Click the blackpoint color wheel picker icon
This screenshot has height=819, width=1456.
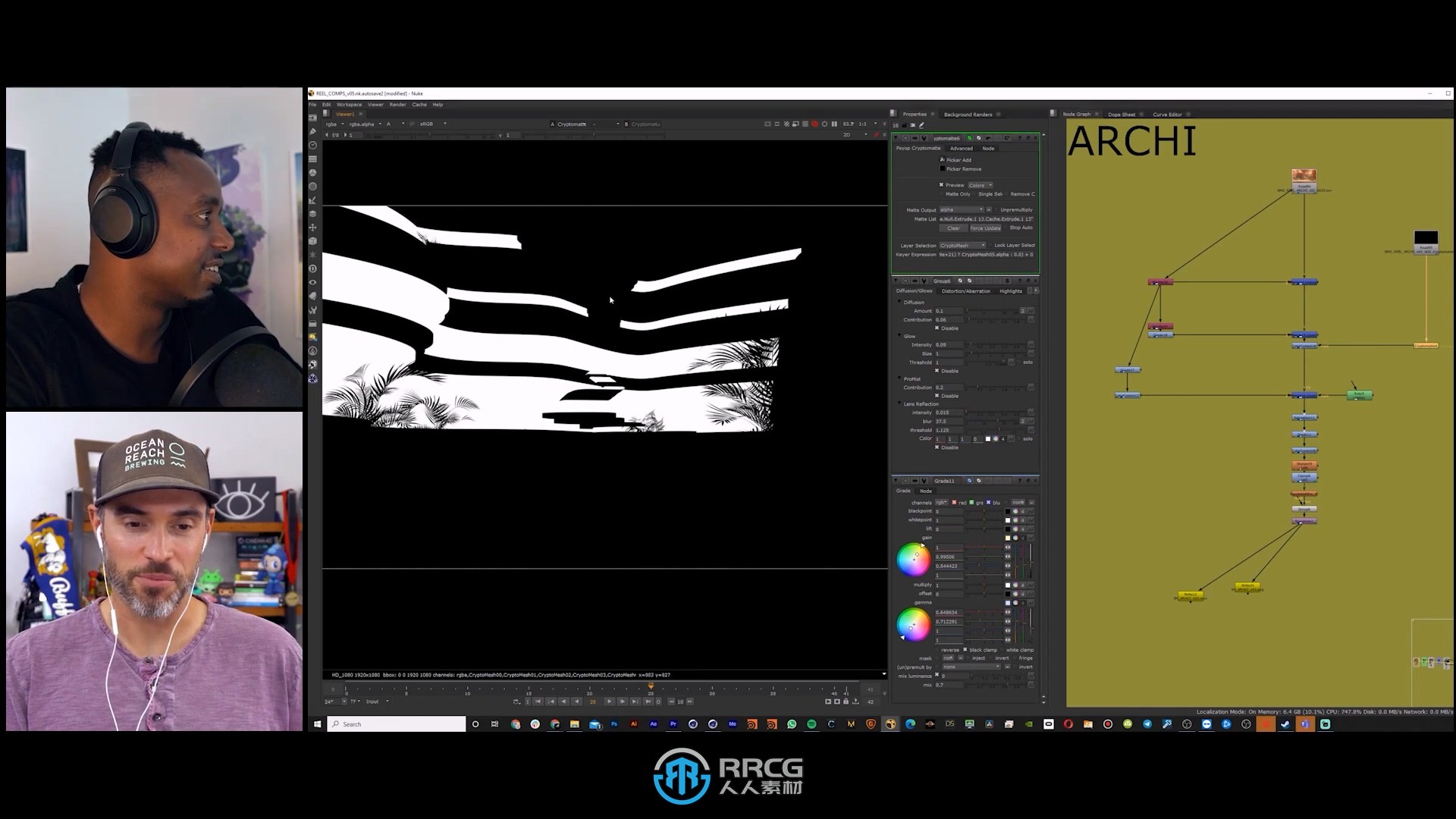click(1015, 512)
